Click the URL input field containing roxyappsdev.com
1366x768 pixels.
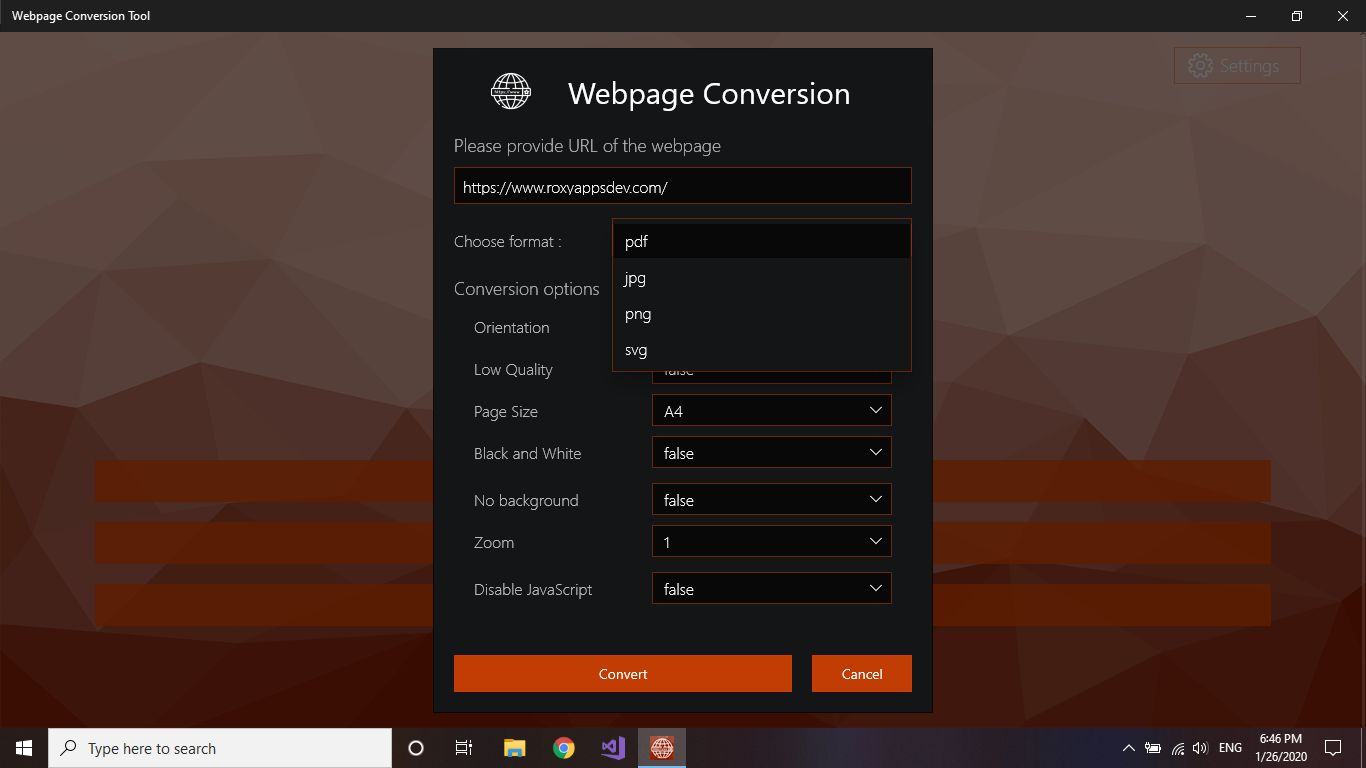pos(683,185)
